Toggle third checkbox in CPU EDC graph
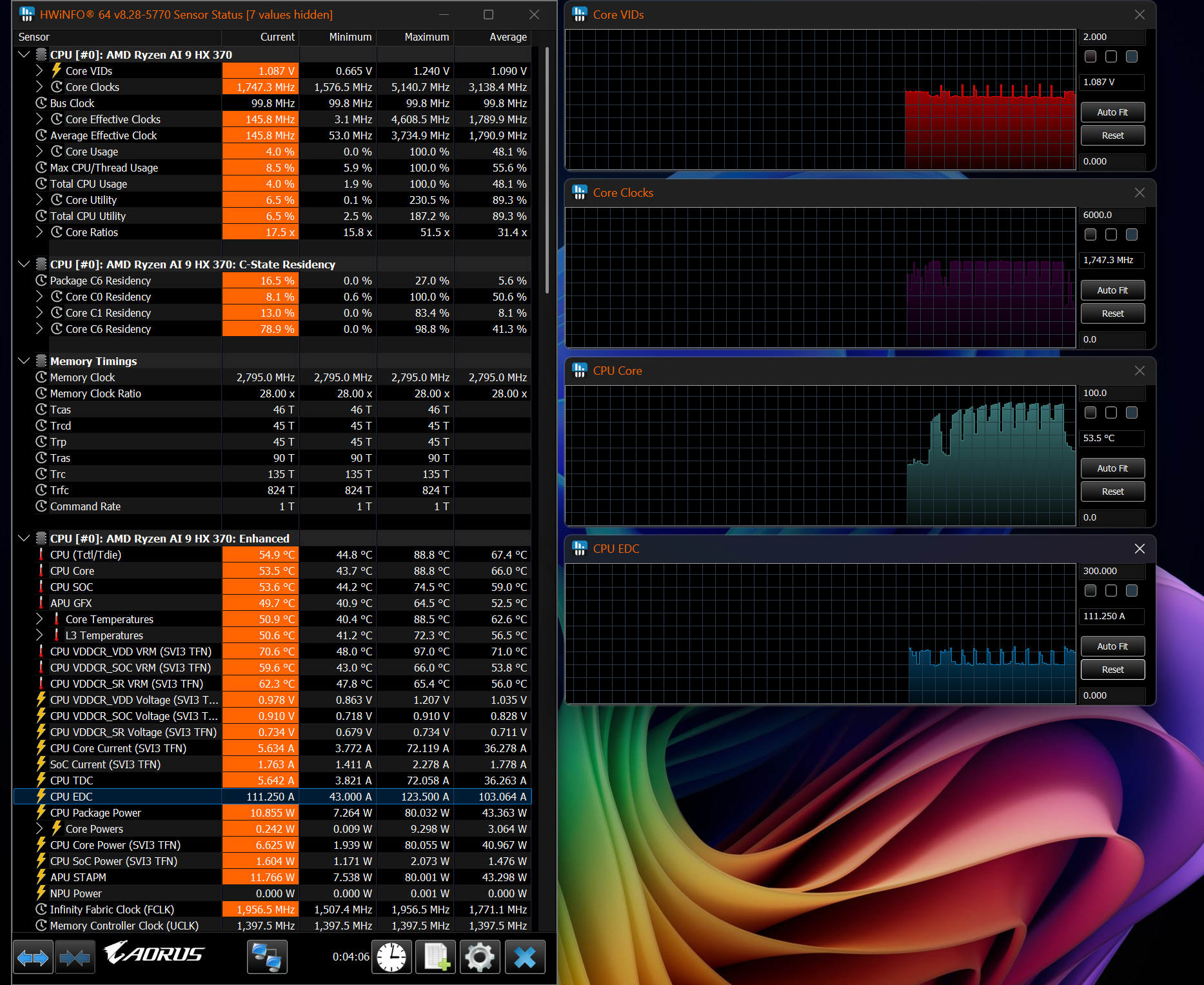Screen dimensions: 1204x985 pyautogui.click(x=1132, y=591)
